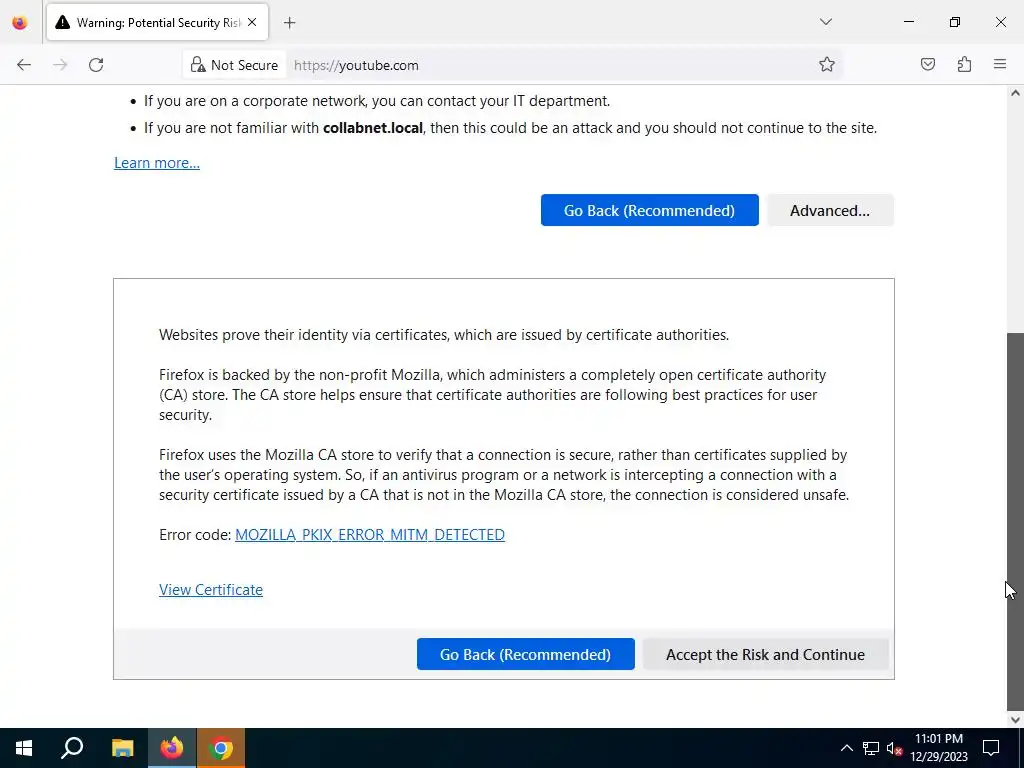1024x768 pixels.
Task: Close the Warning: Potential Security Risk tab
Action: [252, 22]
